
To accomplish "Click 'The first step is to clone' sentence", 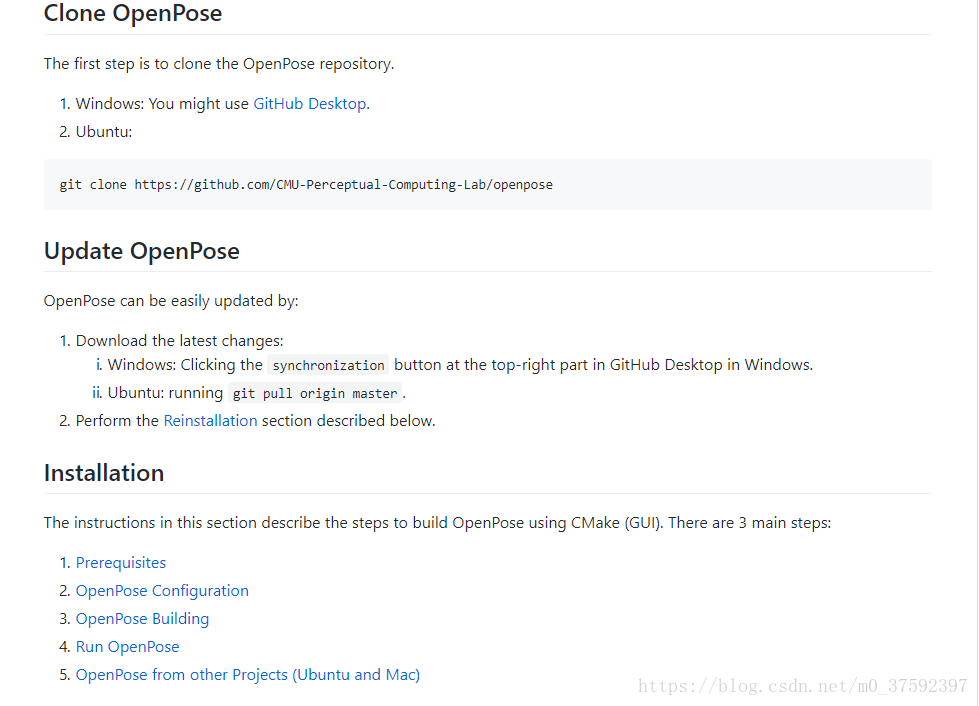I will click(x=219, y=64).
